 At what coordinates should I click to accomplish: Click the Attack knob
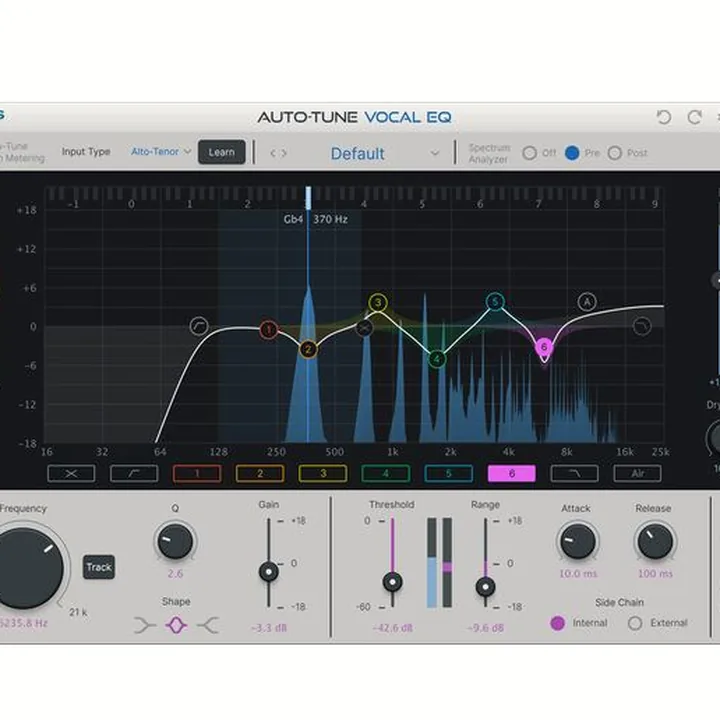click(578, 541)
